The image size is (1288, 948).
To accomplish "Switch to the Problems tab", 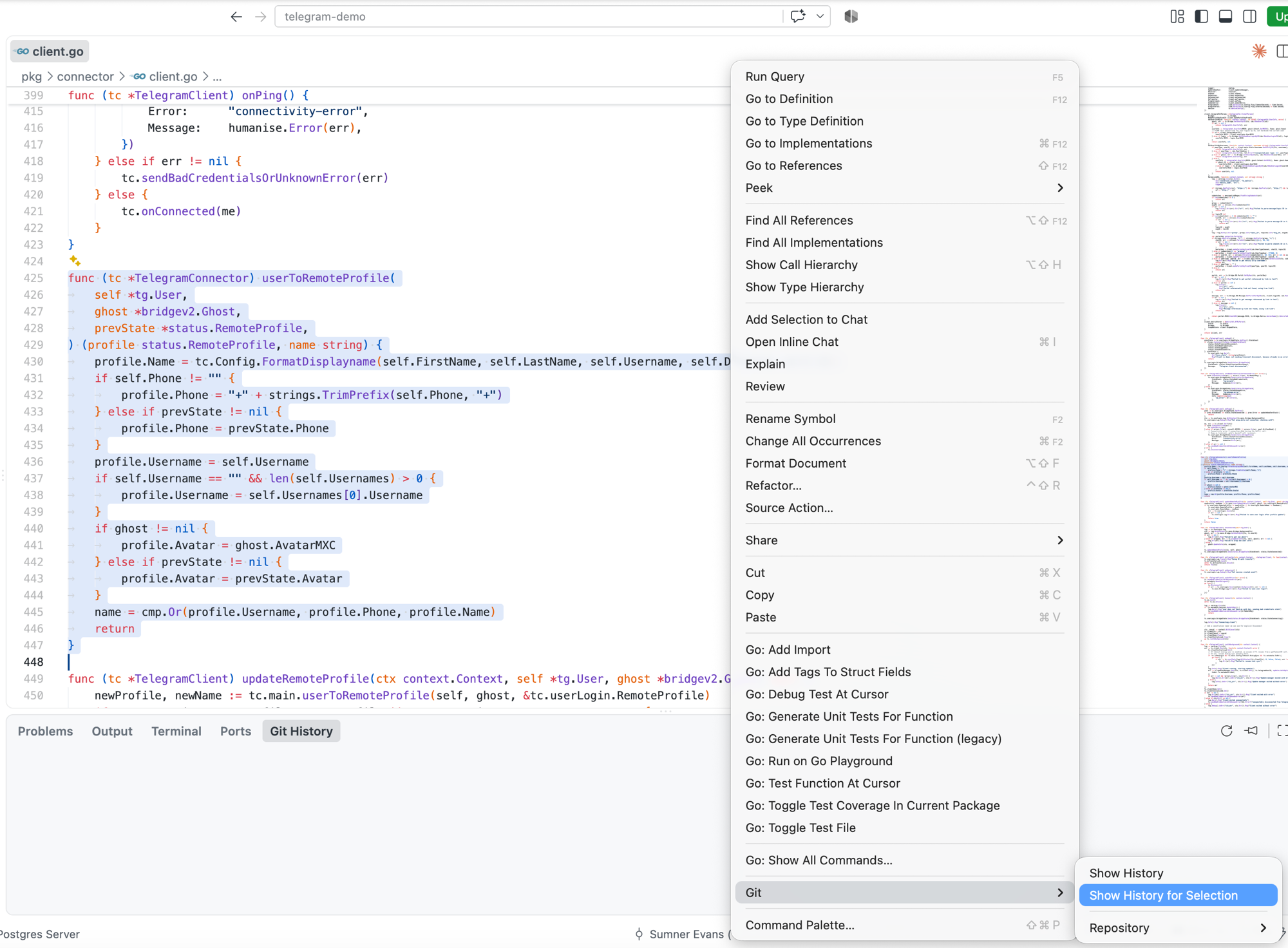I will point(45,731).
